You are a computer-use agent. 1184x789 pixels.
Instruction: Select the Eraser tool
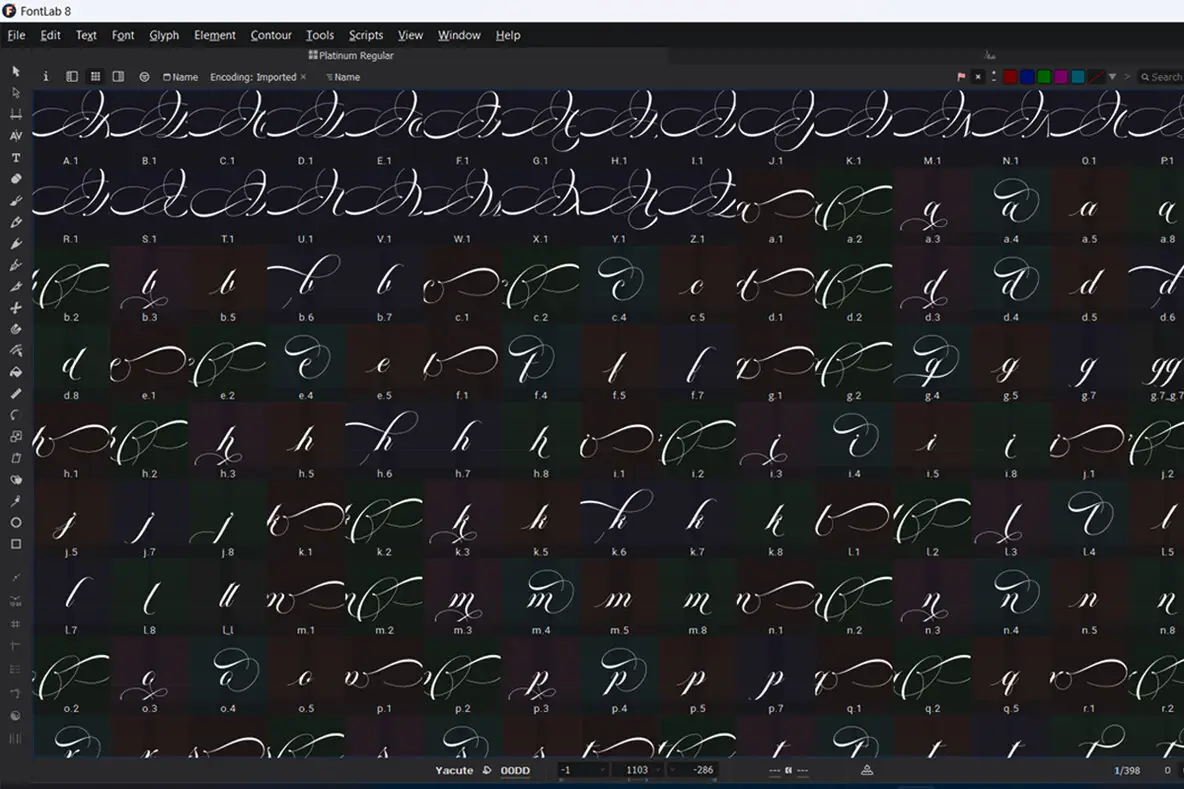click(x=15, y=179)
